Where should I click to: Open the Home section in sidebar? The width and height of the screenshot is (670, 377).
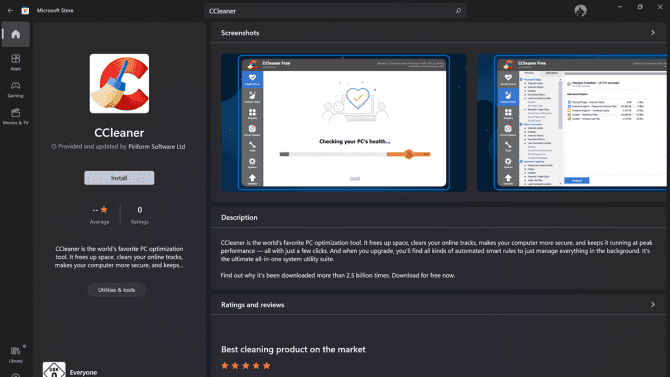(x=16, y=34)
